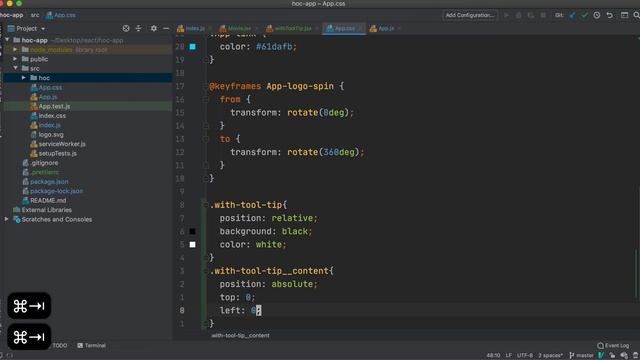The width and height of the screenshot is (640, 360).
Task: Collapse the hoc-app root folder
Action: coord(7,40)
